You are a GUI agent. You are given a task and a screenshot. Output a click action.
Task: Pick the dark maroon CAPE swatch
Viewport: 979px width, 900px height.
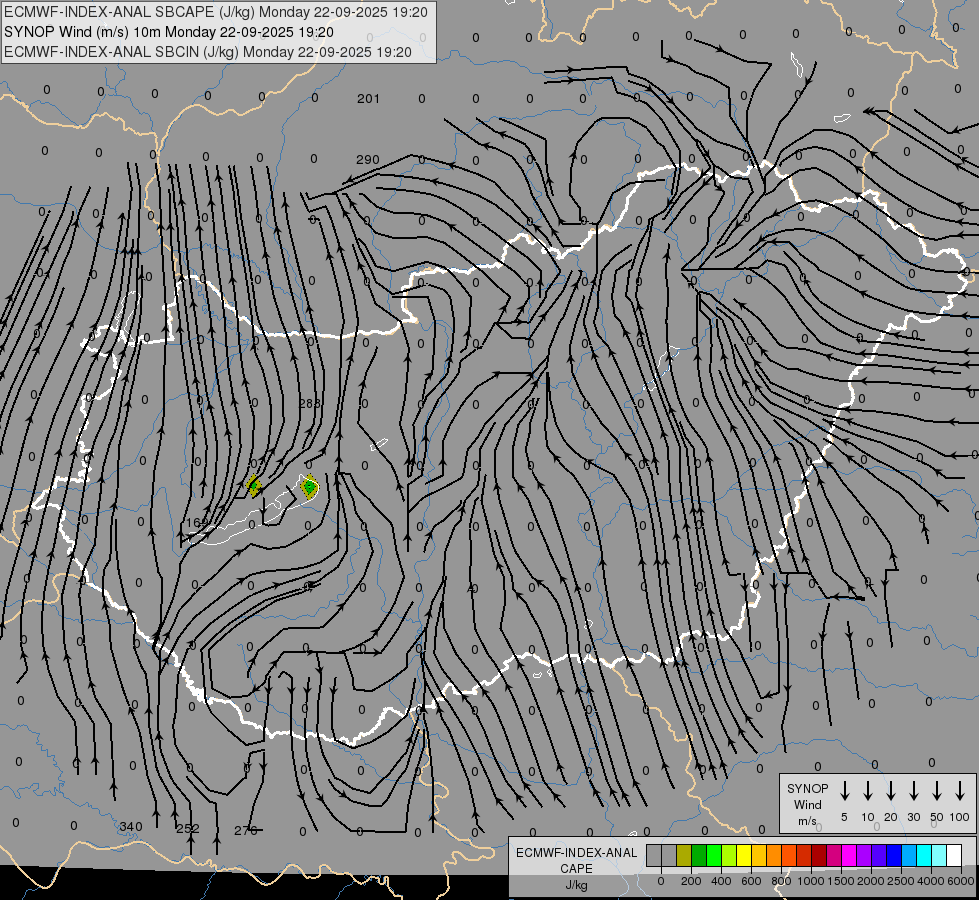[820, 855]
